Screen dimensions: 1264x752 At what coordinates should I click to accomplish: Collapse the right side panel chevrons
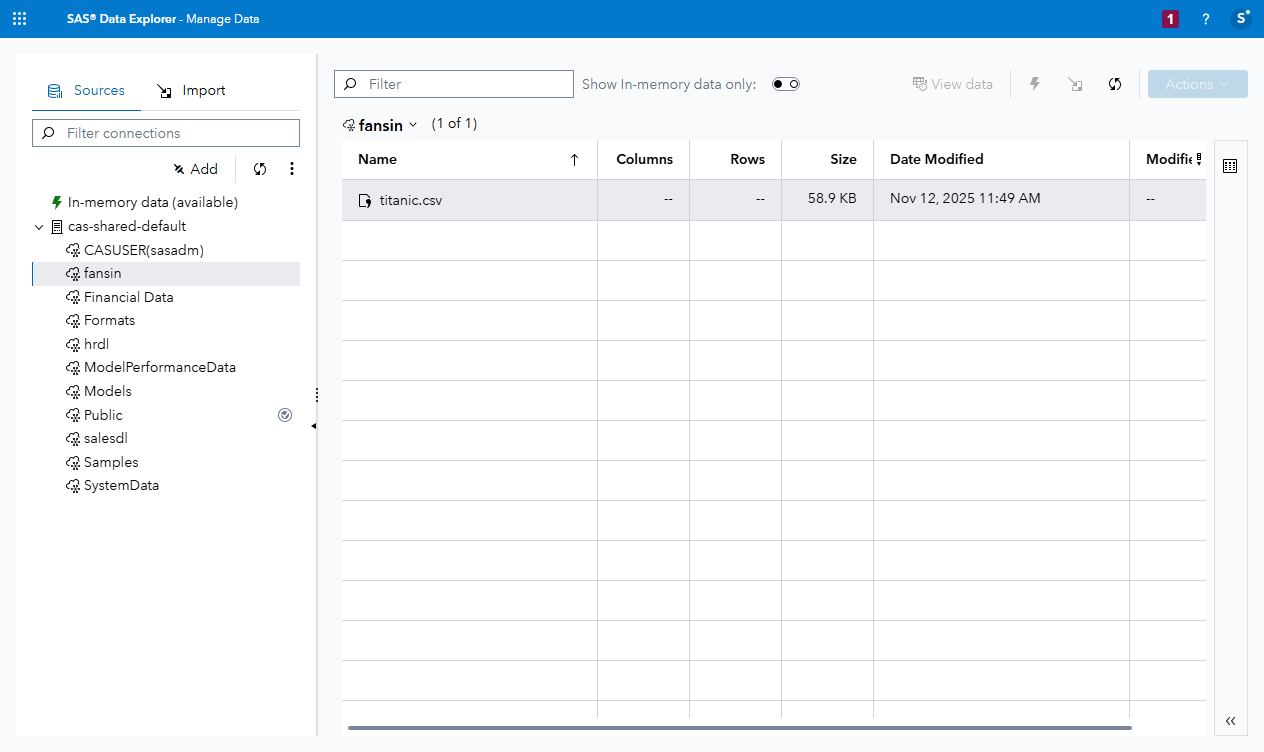1230,721
